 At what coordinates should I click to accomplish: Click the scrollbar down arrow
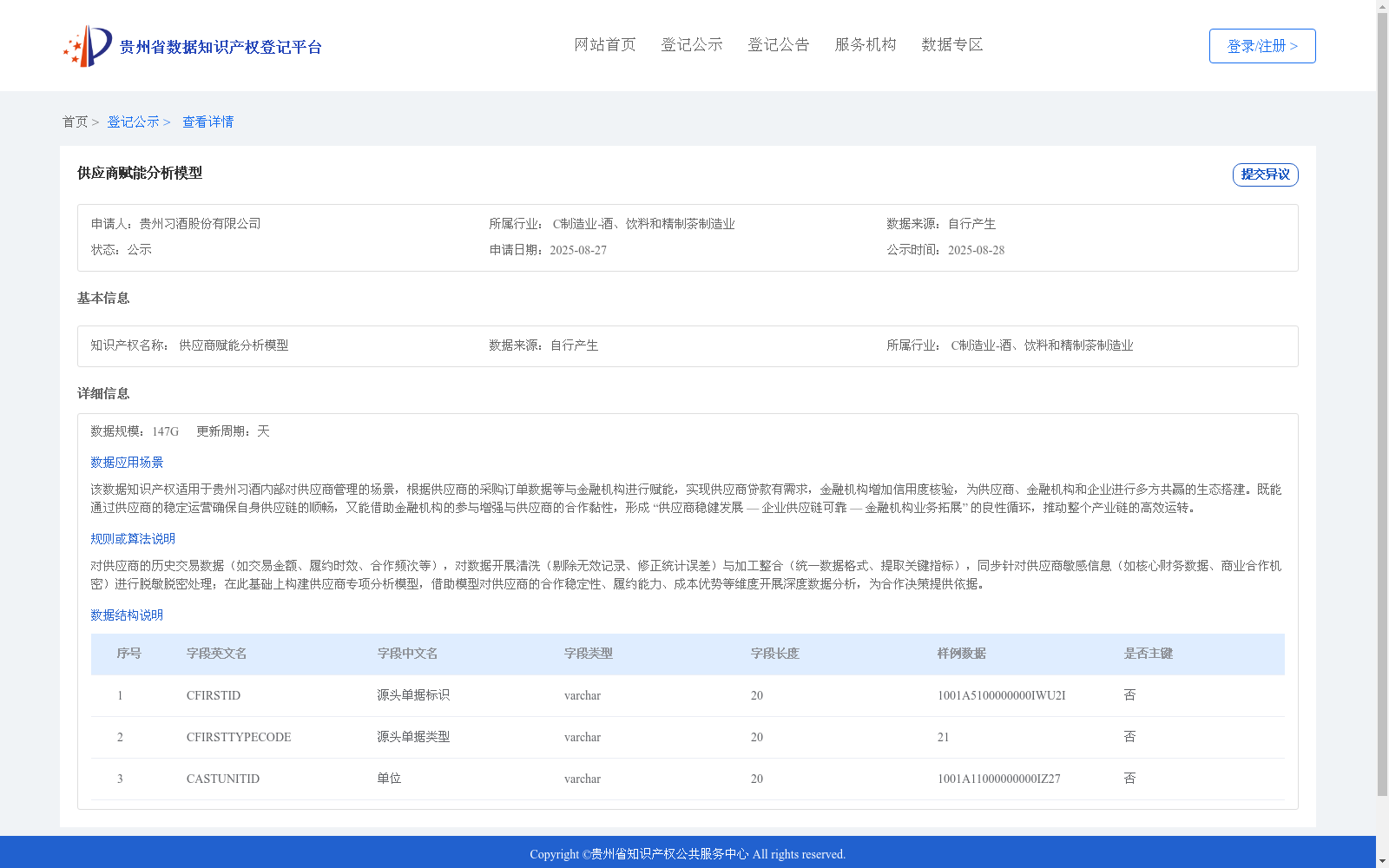tap(1382, 861)
